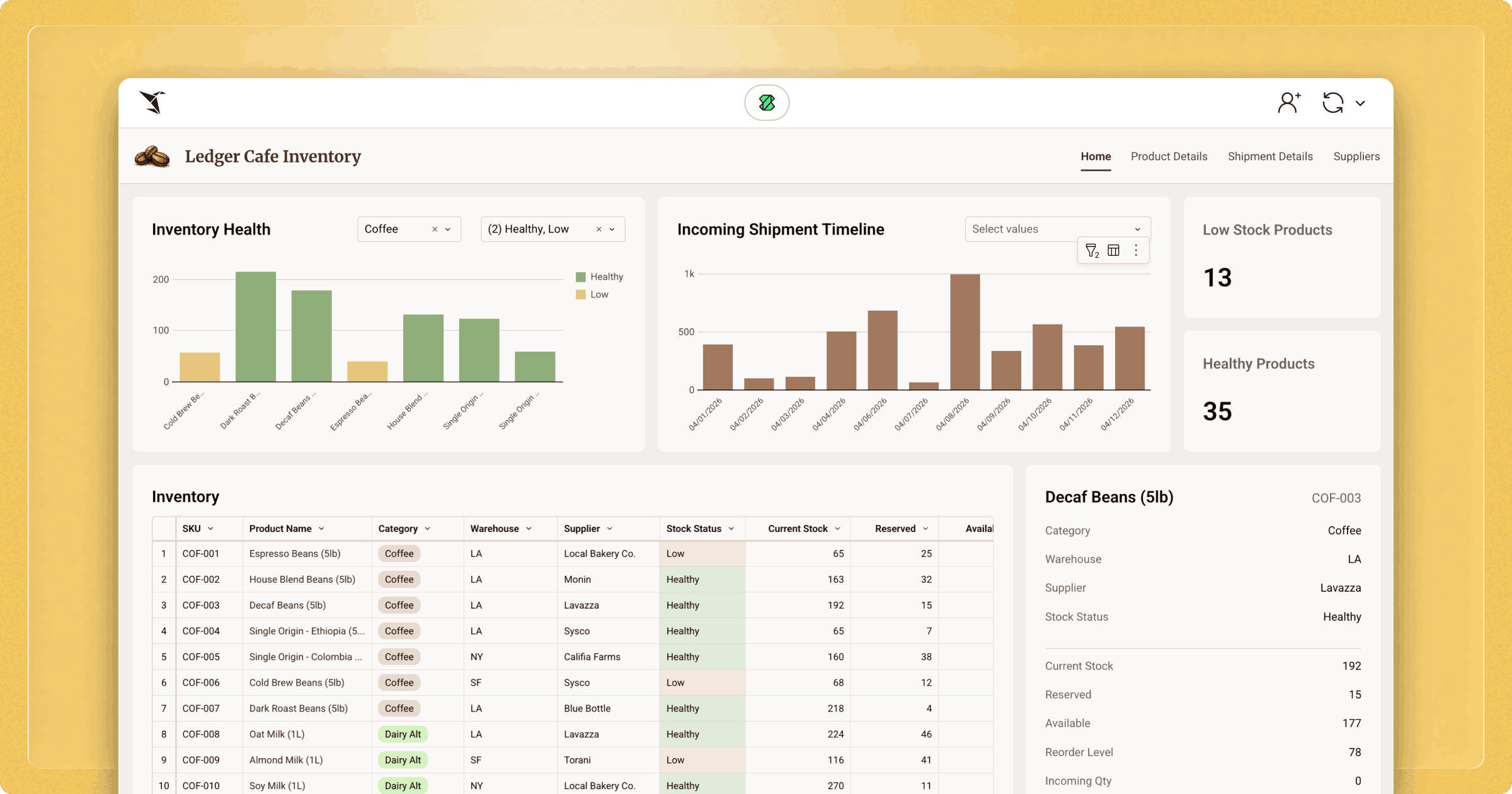
Task: Open the Supplier column header dropdown
Action: 609,528
